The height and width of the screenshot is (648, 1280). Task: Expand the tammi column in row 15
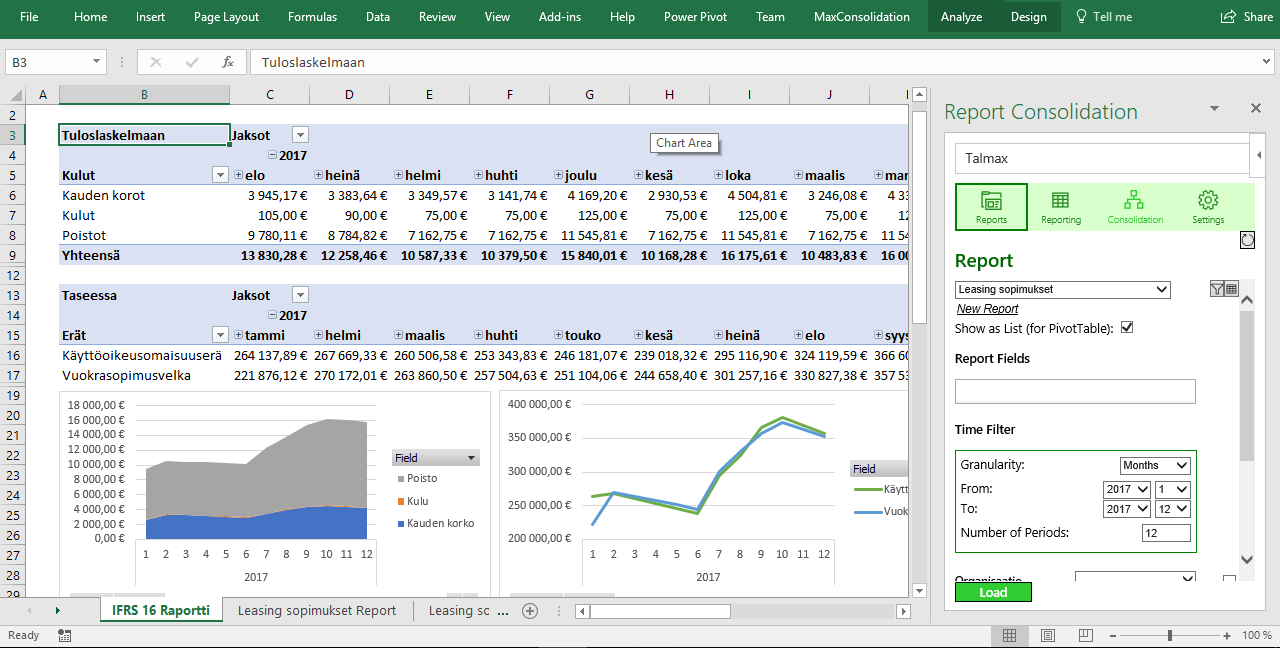(x=238, y=335)
